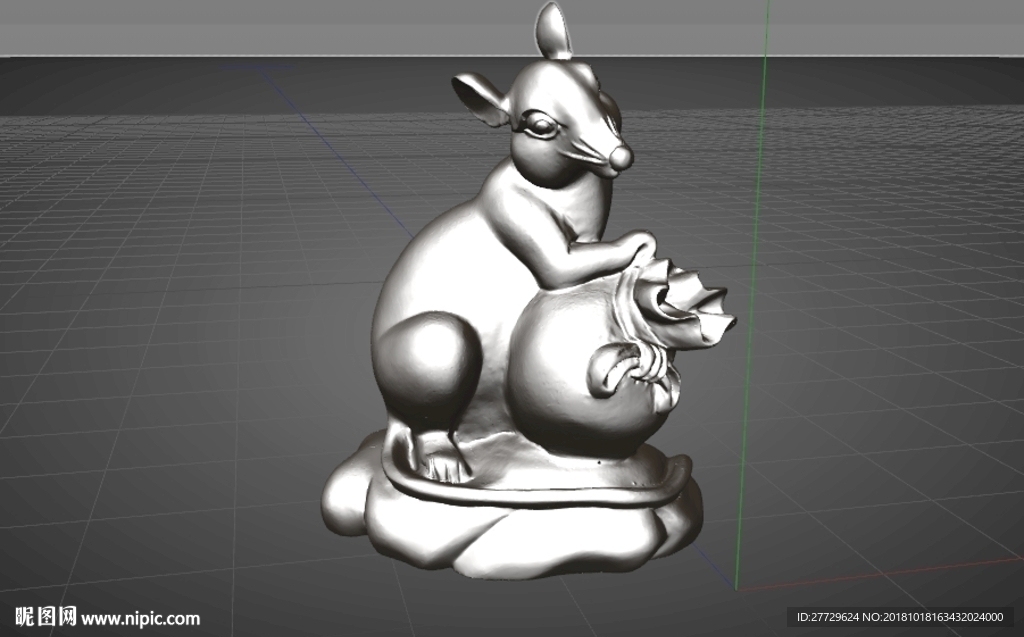Click the mouse statue's nose tip
The height and width of the screenshot is (637, 1024).
(620, 159)
